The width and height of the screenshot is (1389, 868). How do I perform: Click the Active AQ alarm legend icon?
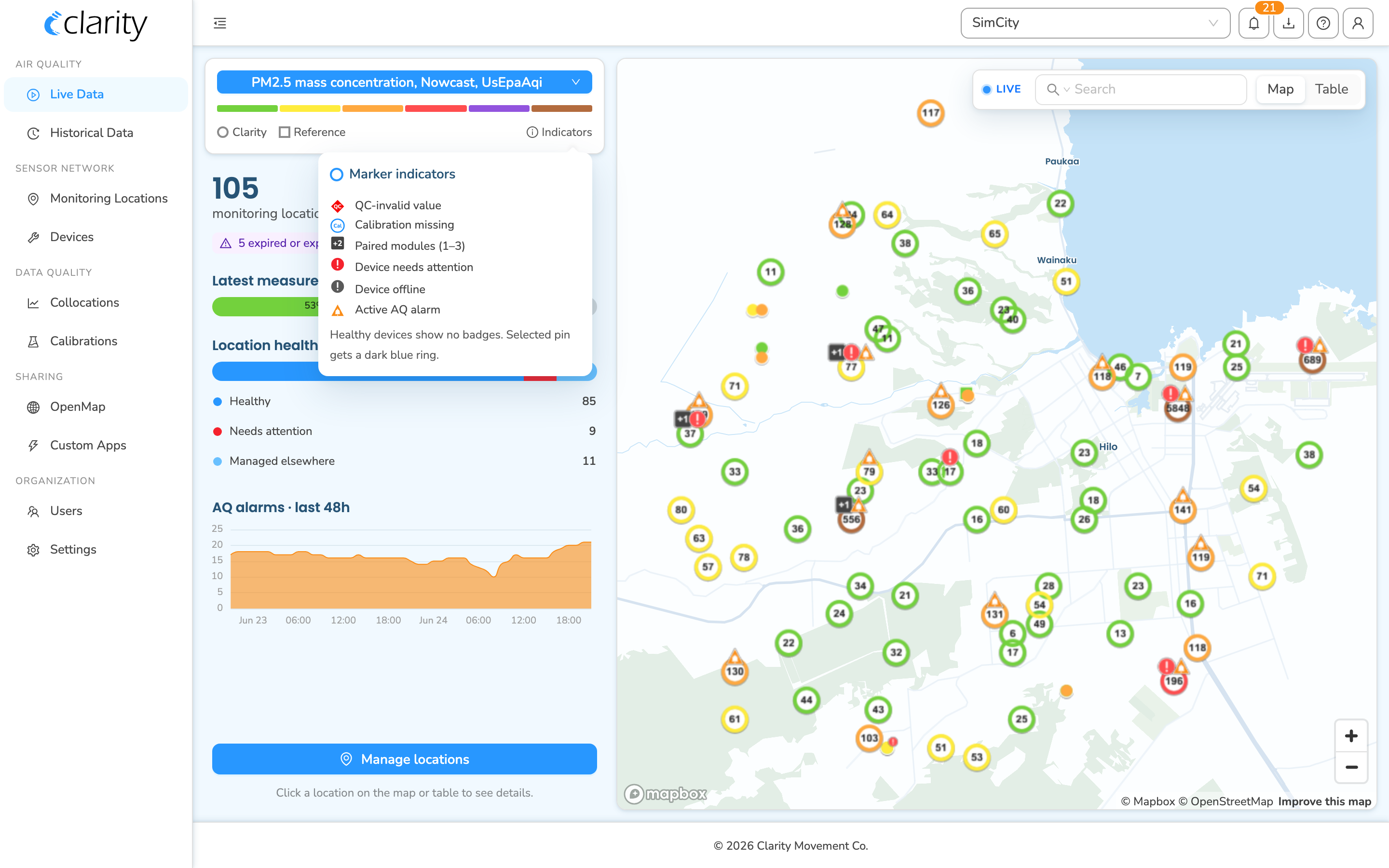pyautogui.click(x=338, y=310)
